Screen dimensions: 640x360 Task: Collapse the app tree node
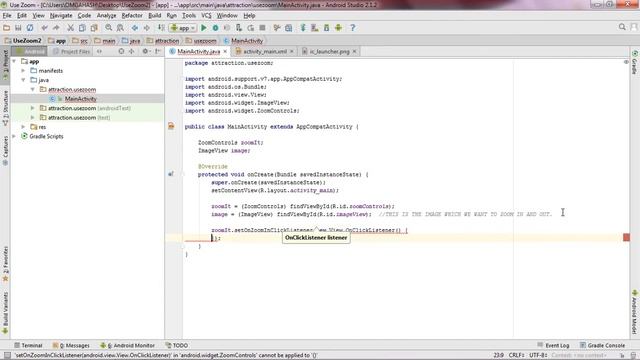click(14, 61)
